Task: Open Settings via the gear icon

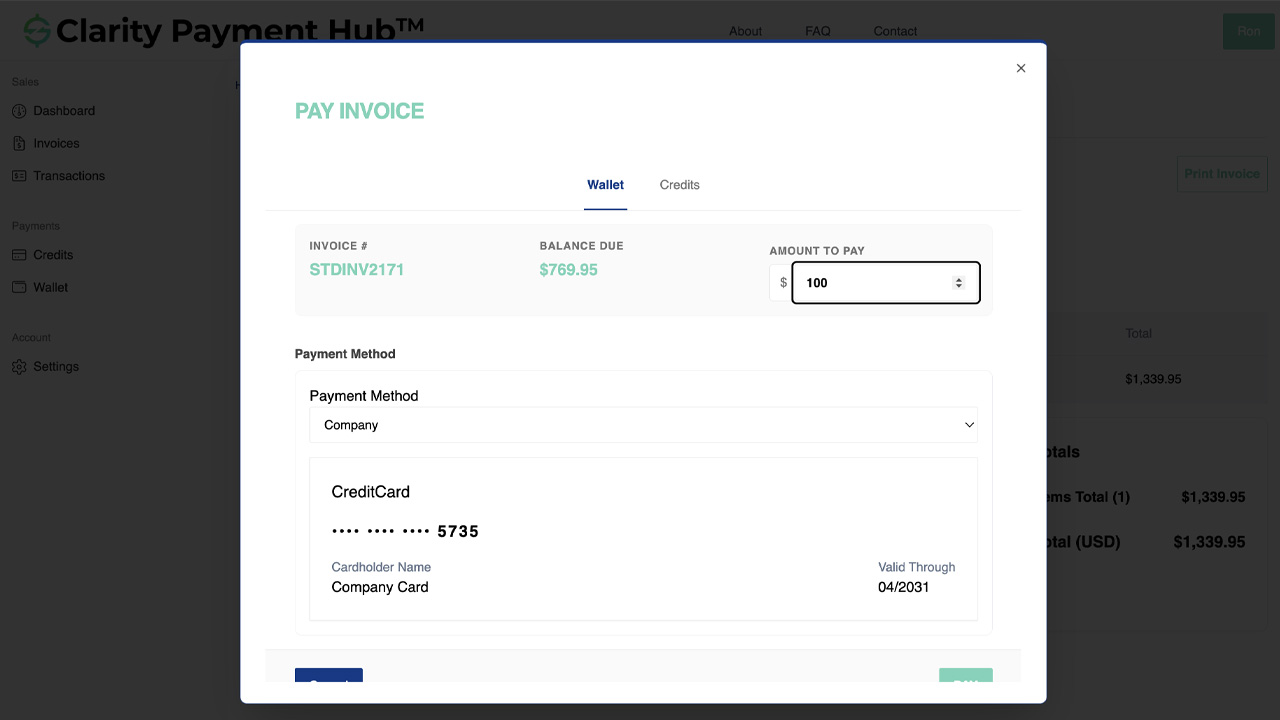Action: [x=19, y=366]
